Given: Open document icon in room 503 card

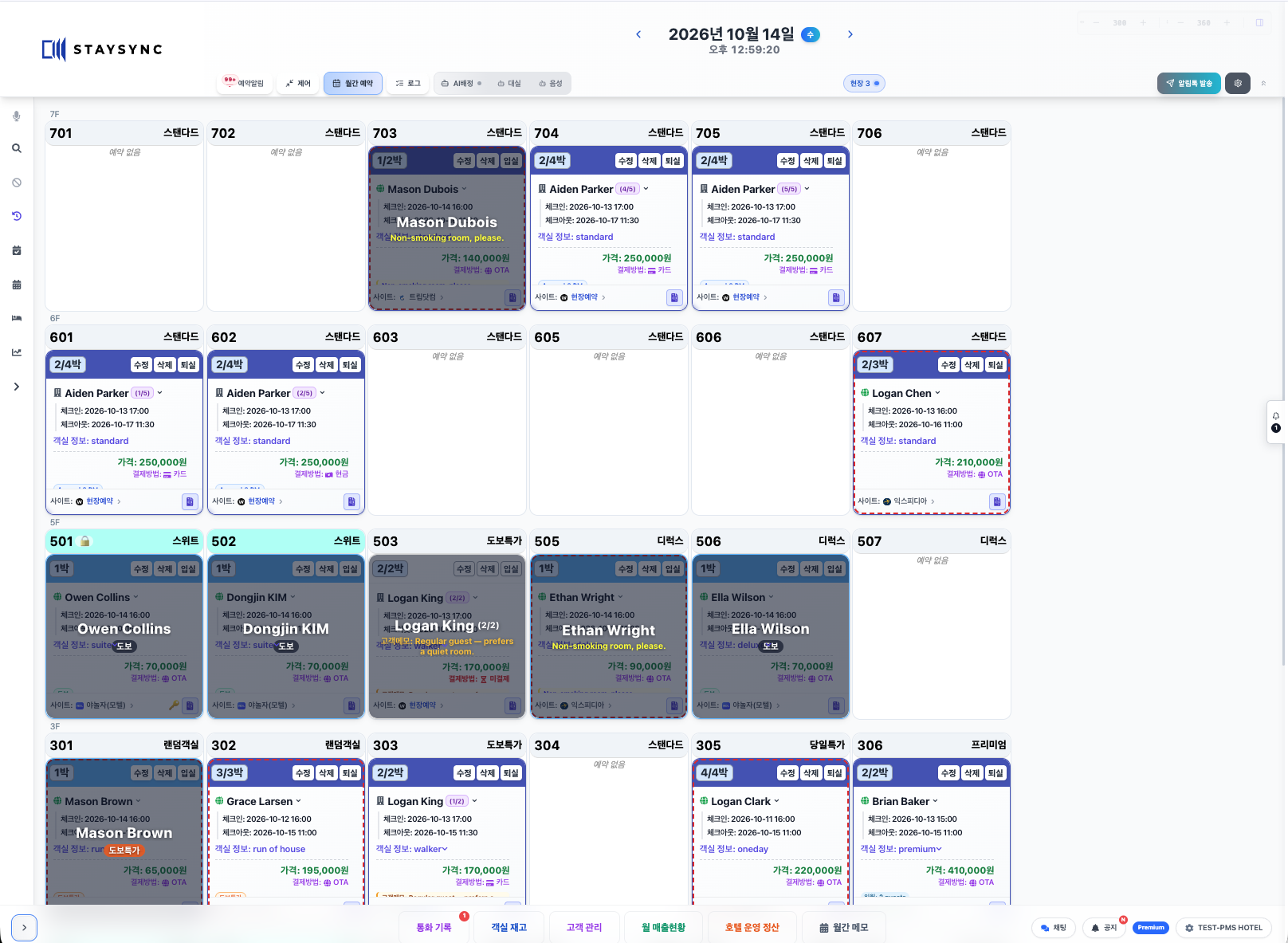Looking at the screenshot, I should 512,705.
